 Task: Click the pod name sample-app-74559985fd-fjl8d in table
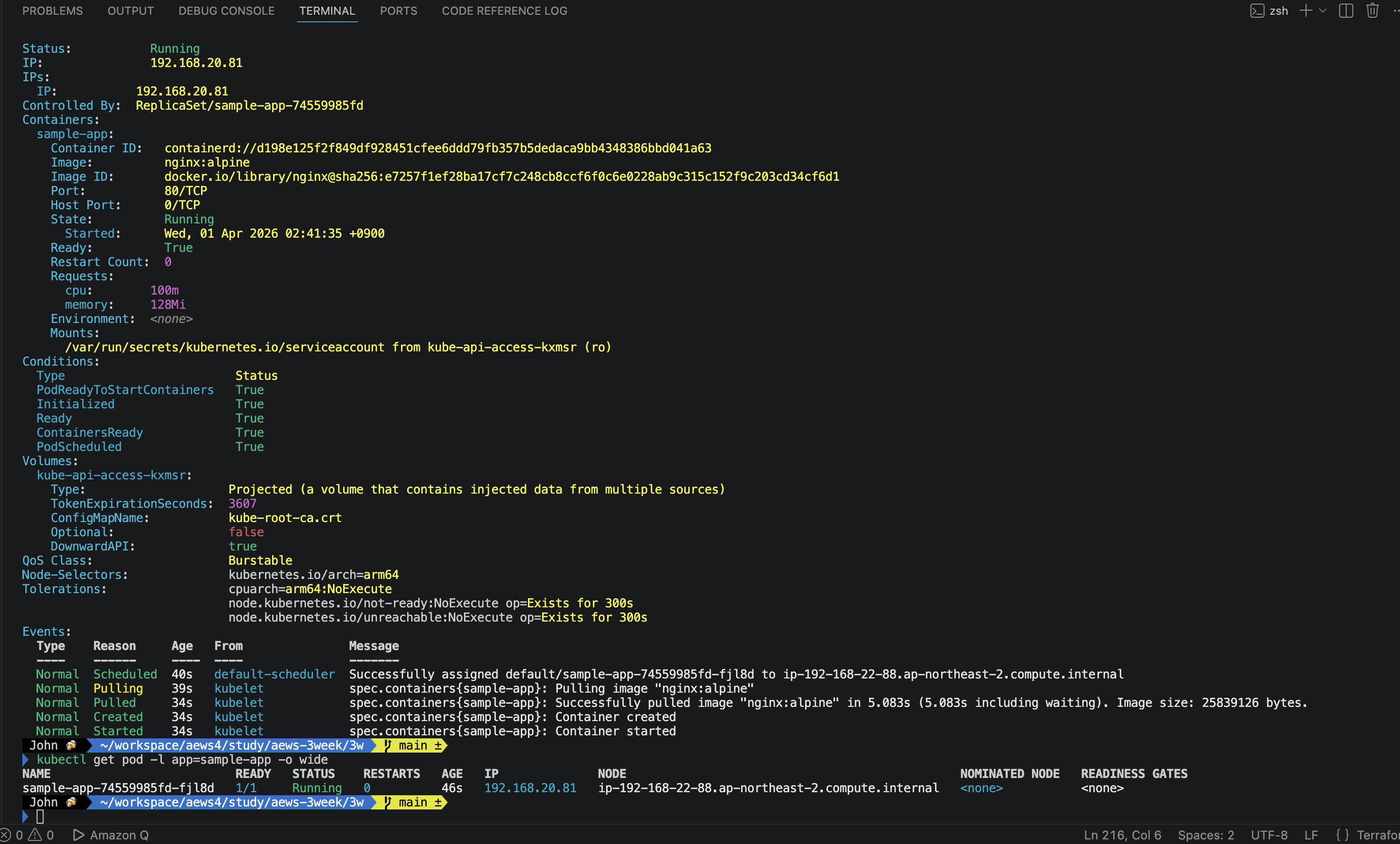[x=118, y=788]
